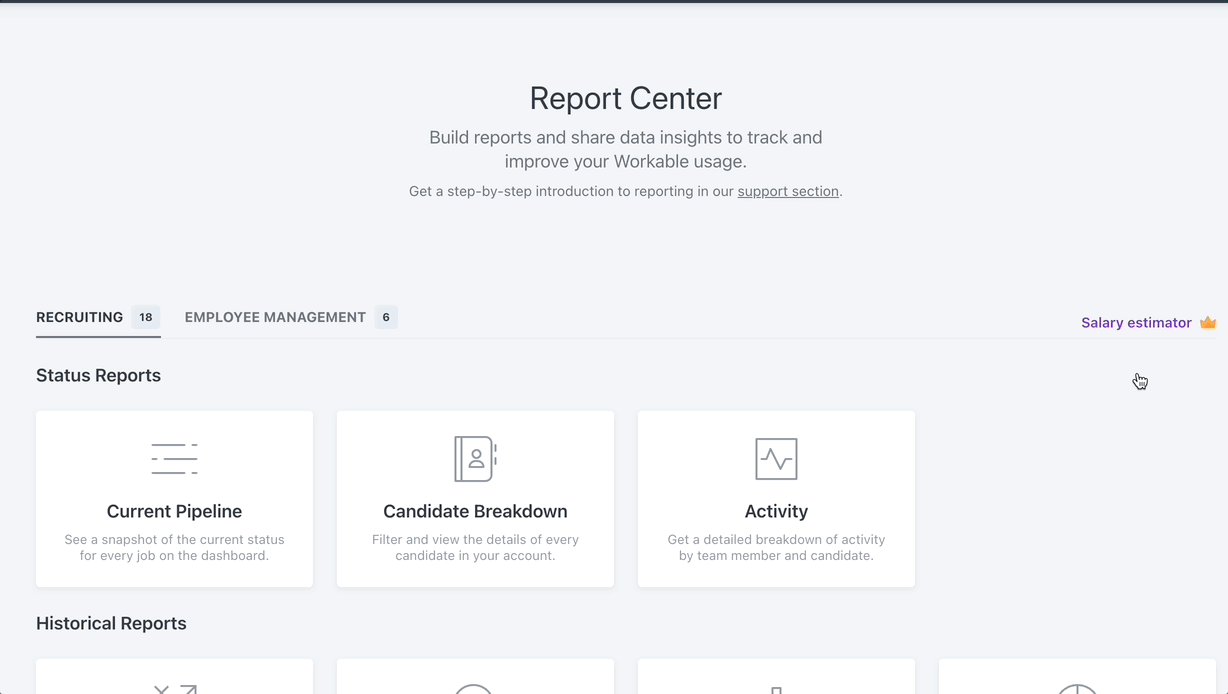Click the crown icon beside Salary estimator
This screenshot has width=1228, height=694.
click(x=1208, y=323)
